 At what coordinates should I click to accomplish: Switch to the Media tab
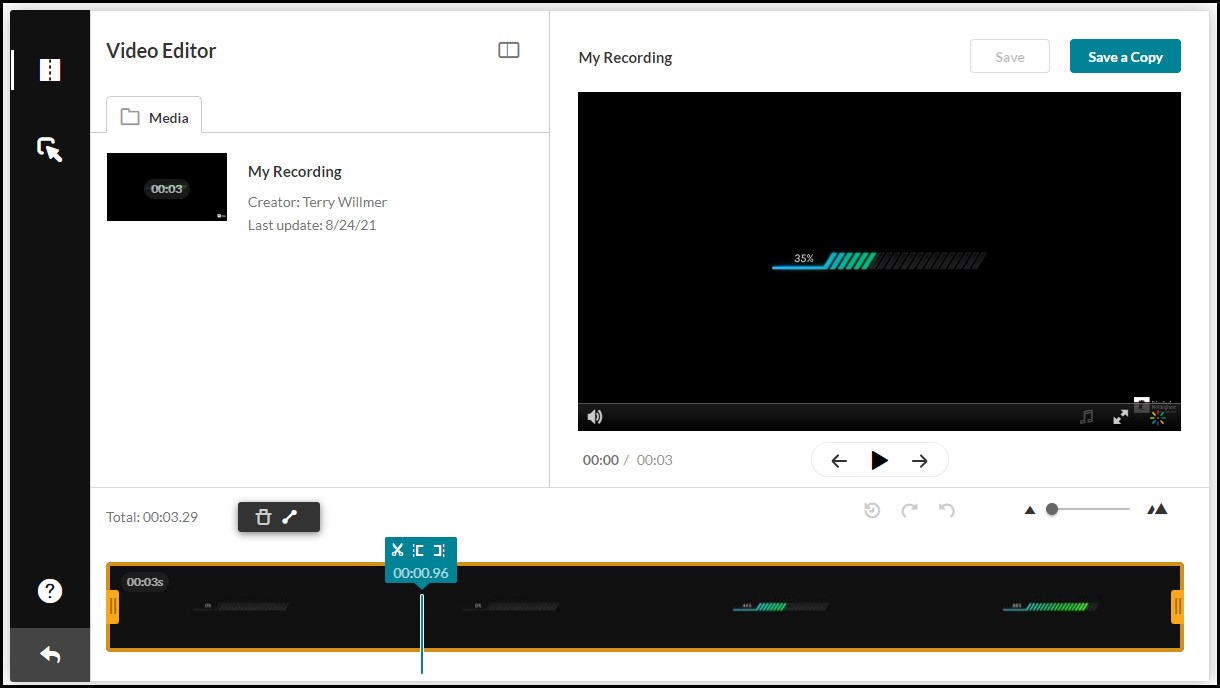coord(153,117)
